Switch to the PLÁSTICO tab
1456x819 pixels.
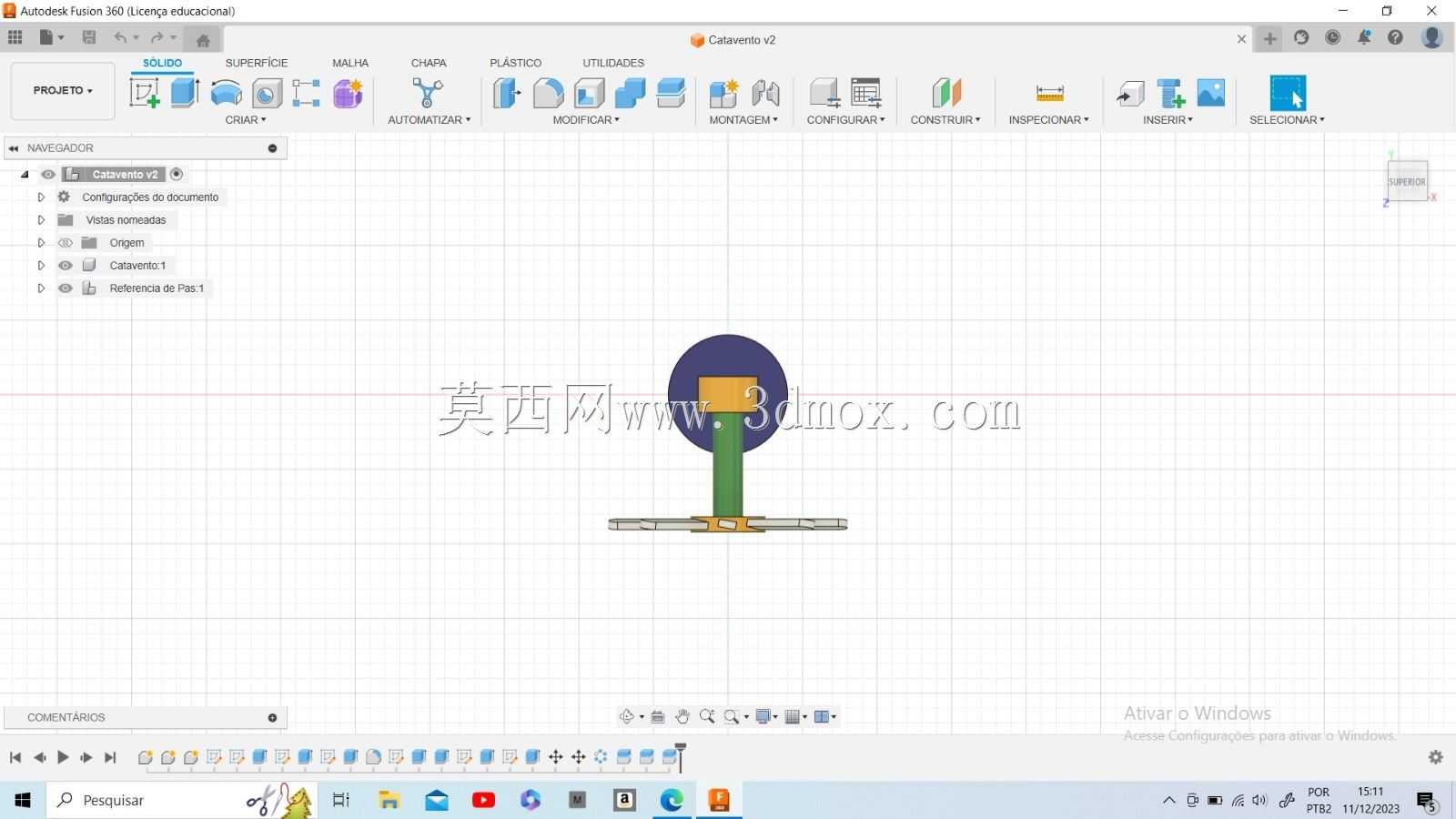[515, 63]
